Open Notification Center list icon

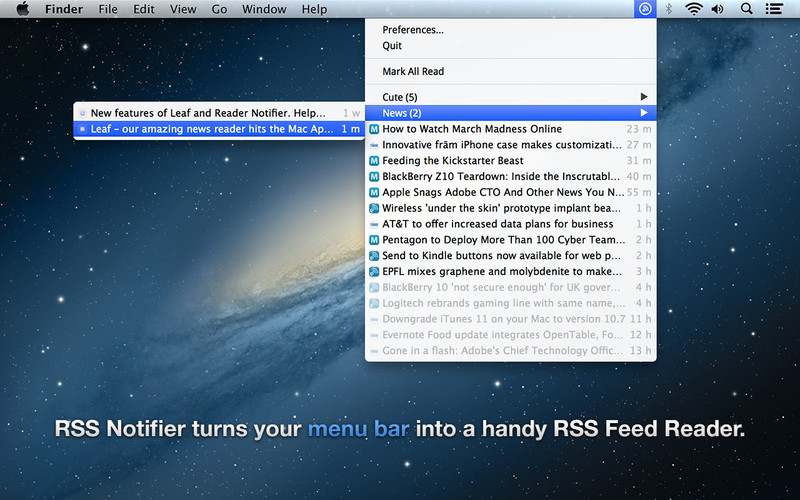coord(774,9)
